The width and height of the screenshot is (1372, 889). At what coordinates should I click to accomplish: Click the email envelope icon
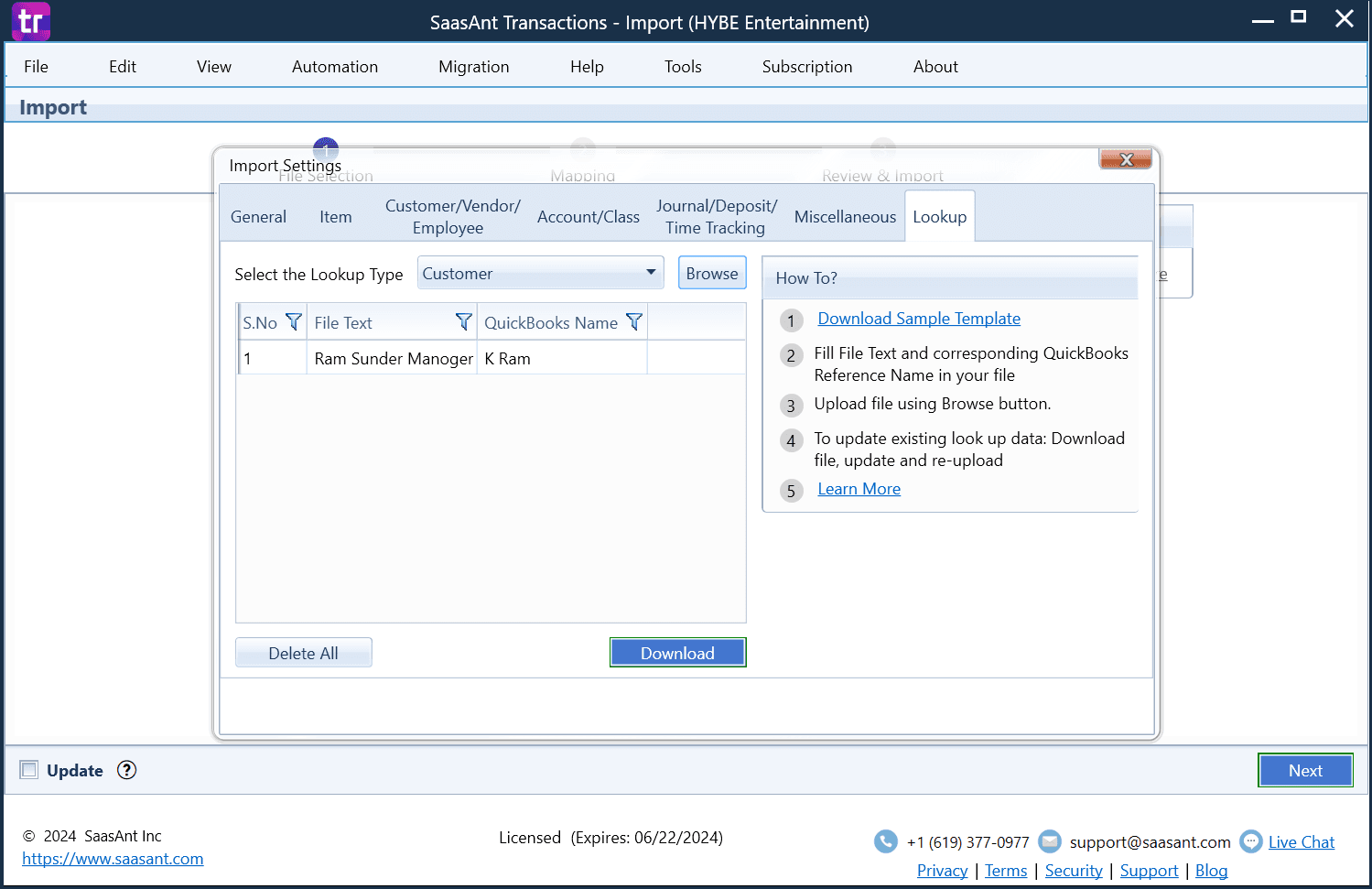coord(1050,841)
